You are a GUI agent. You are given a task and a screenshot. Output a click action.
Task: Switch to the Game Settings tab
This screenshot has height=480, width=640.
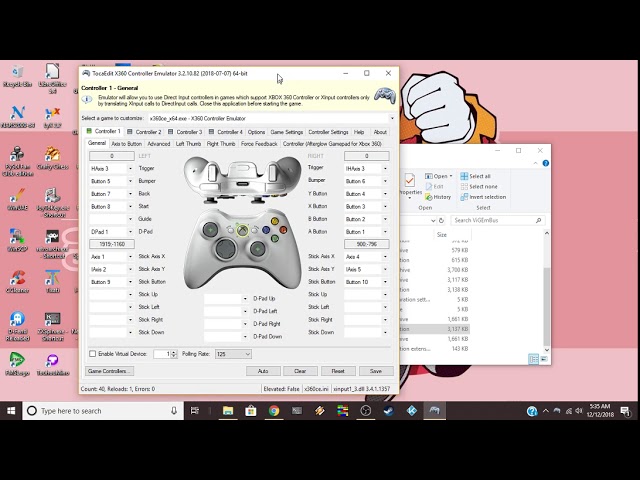click(287, 132)
